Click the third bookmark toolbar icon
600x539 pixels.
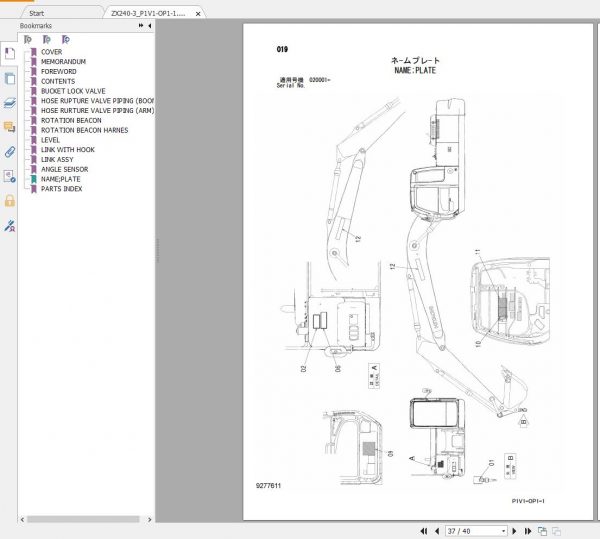pyautogui.click(x=66, y=39)
